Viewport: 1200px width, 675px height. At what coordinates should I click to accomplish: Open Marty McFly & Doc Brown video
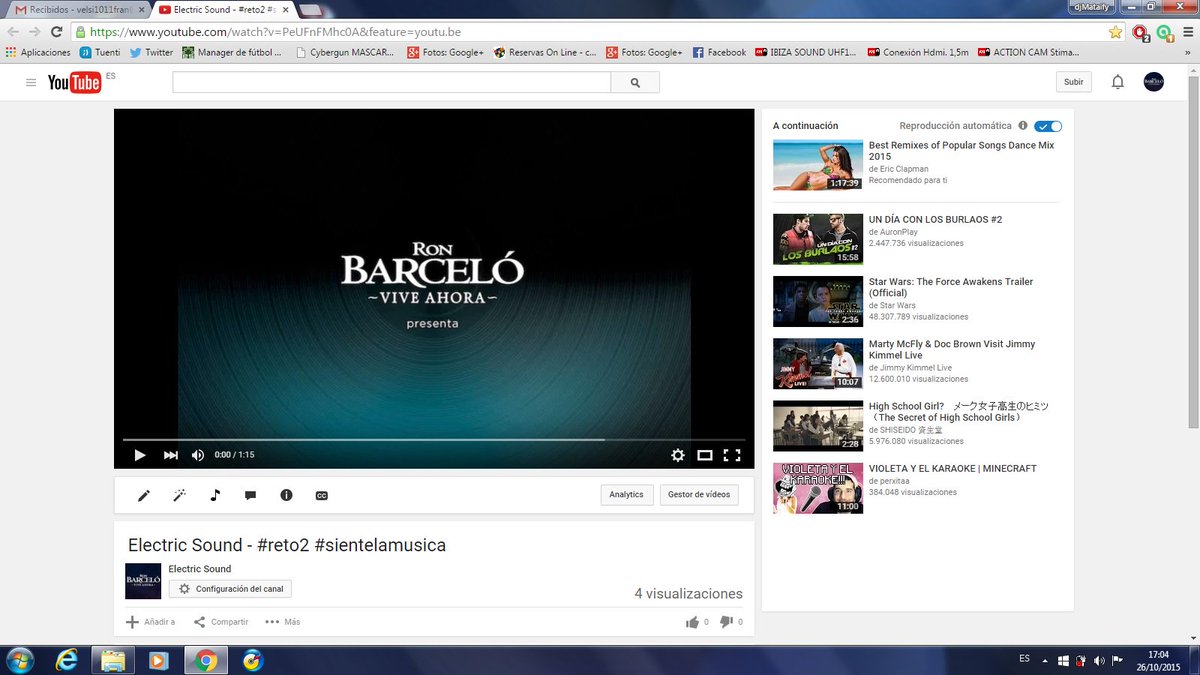point(952,349)
